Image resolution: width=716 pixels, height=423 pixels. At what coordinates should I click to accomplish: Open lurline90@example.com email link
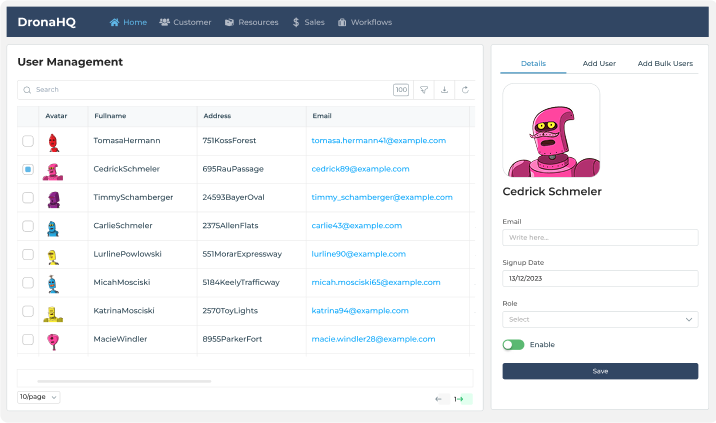coord(358,254)
